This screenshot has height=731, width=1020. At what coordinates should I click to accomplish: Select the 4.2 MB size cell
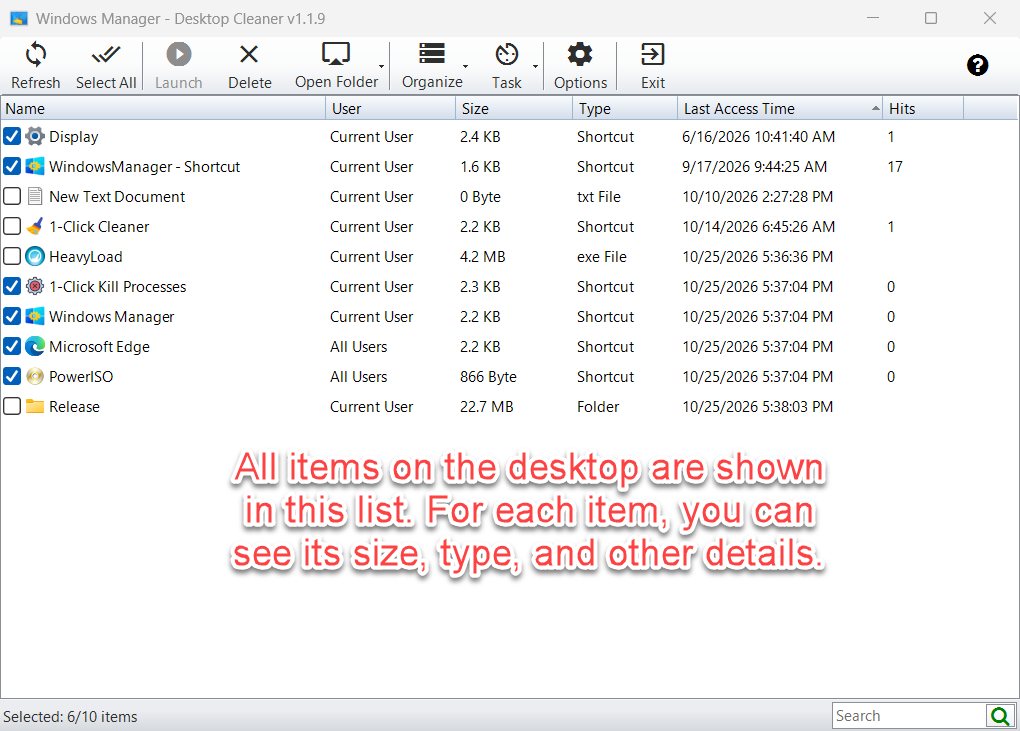pyautogui.click(x=483, y=257)
